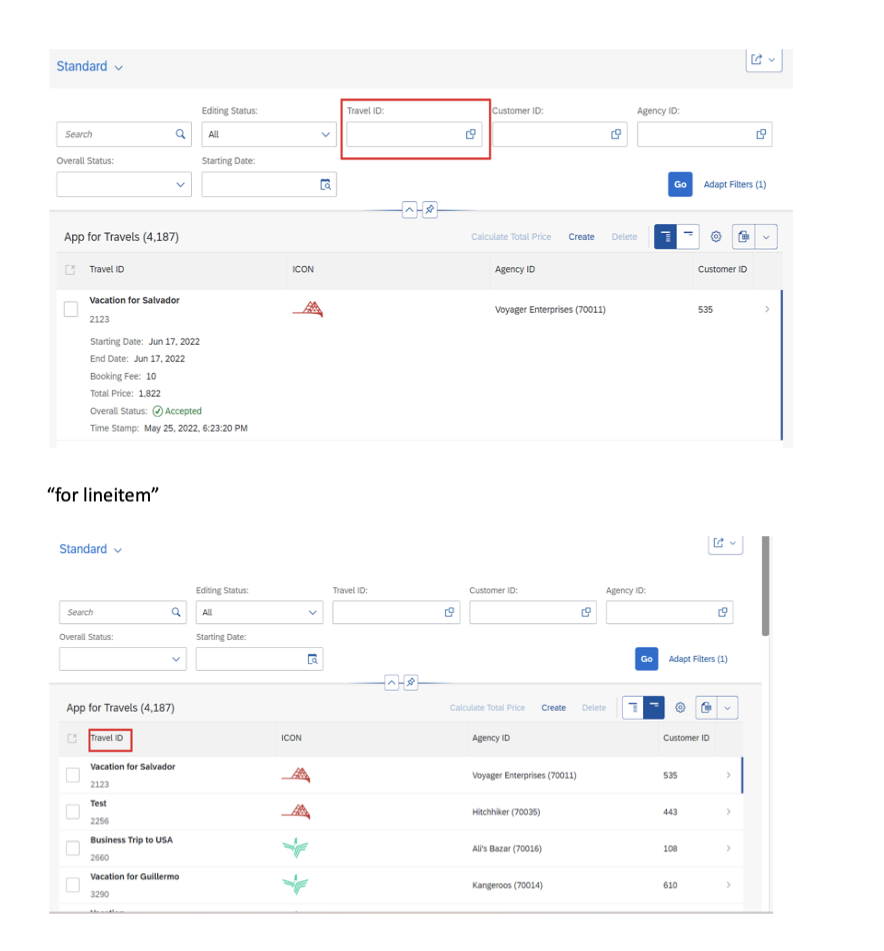884x951 pixels.
Task: Open navigation arrow of Vacation for Guillermo row
Action: click(x=728, y=885)
